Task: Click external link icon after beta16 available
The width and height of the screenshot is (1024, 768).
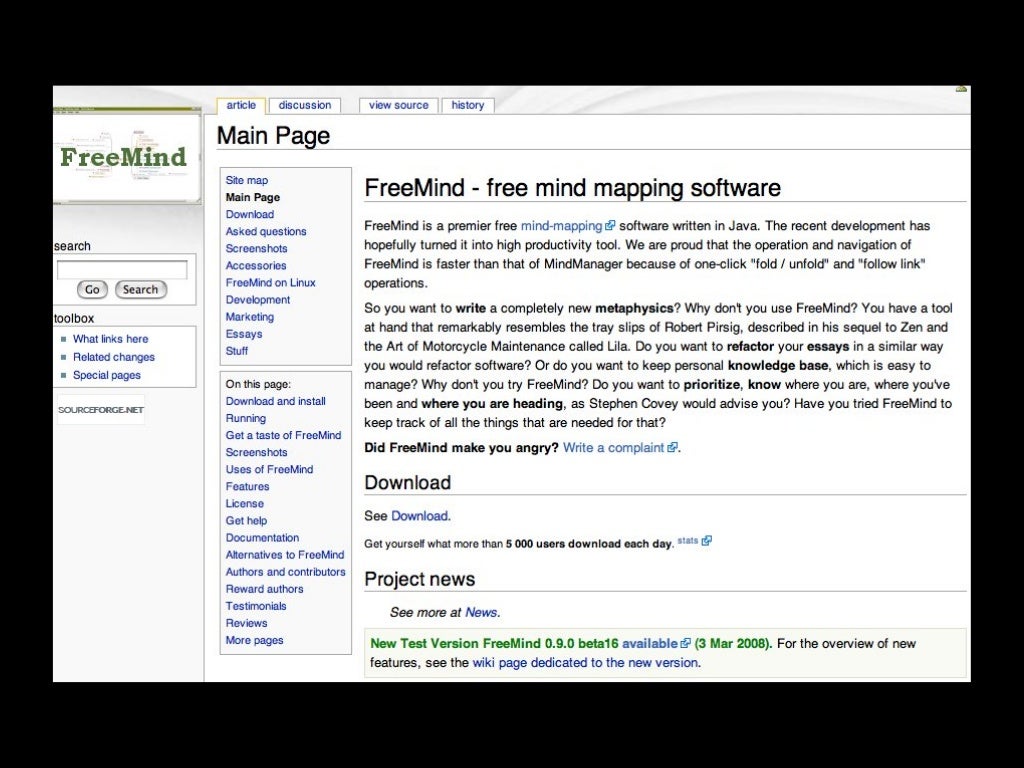Action: (685, 643)
